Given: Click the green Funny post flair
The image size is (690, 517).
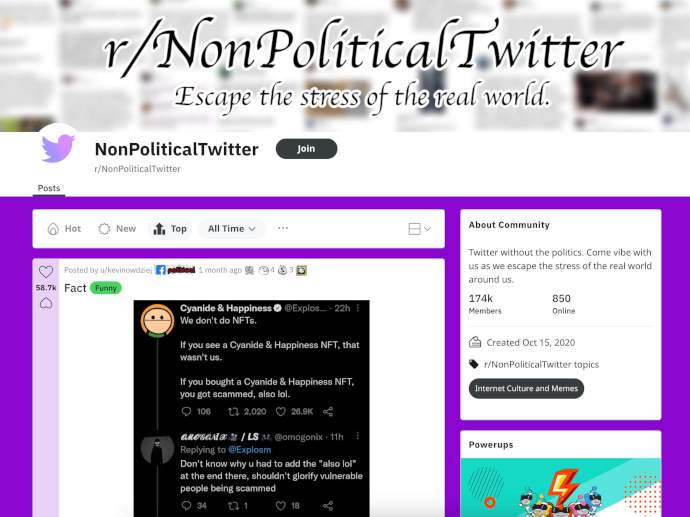Looking at the screenshot, I should [106, 288].
